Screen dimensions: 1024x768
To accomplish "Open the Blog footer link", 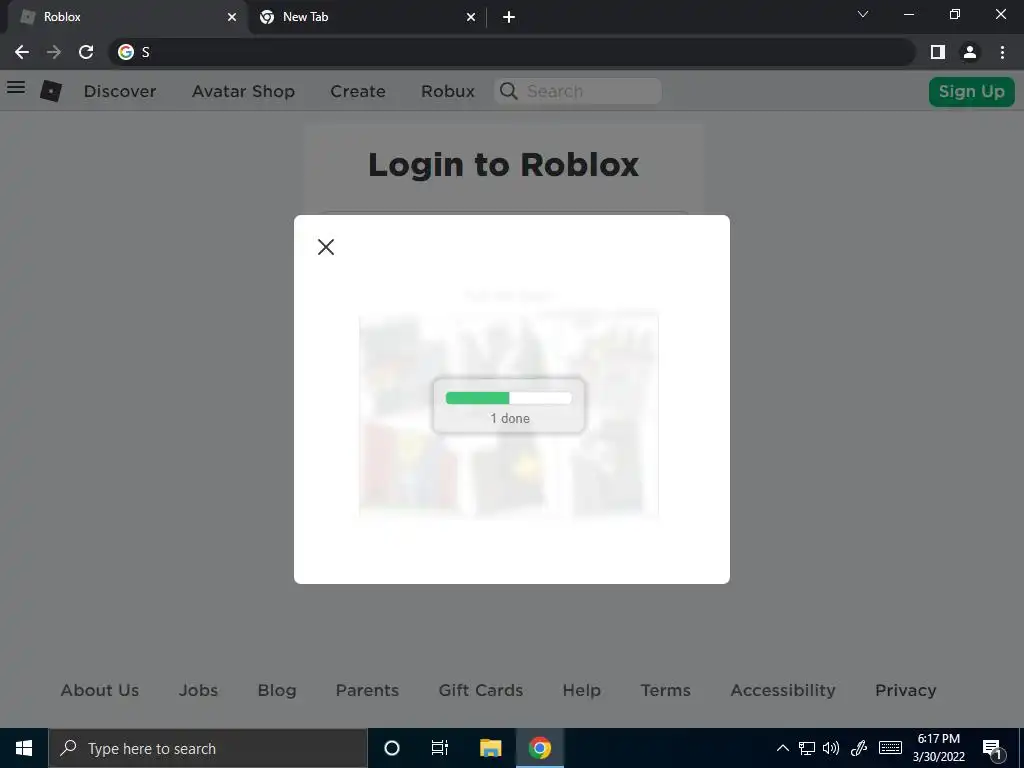I will click(x=277, y=690).
